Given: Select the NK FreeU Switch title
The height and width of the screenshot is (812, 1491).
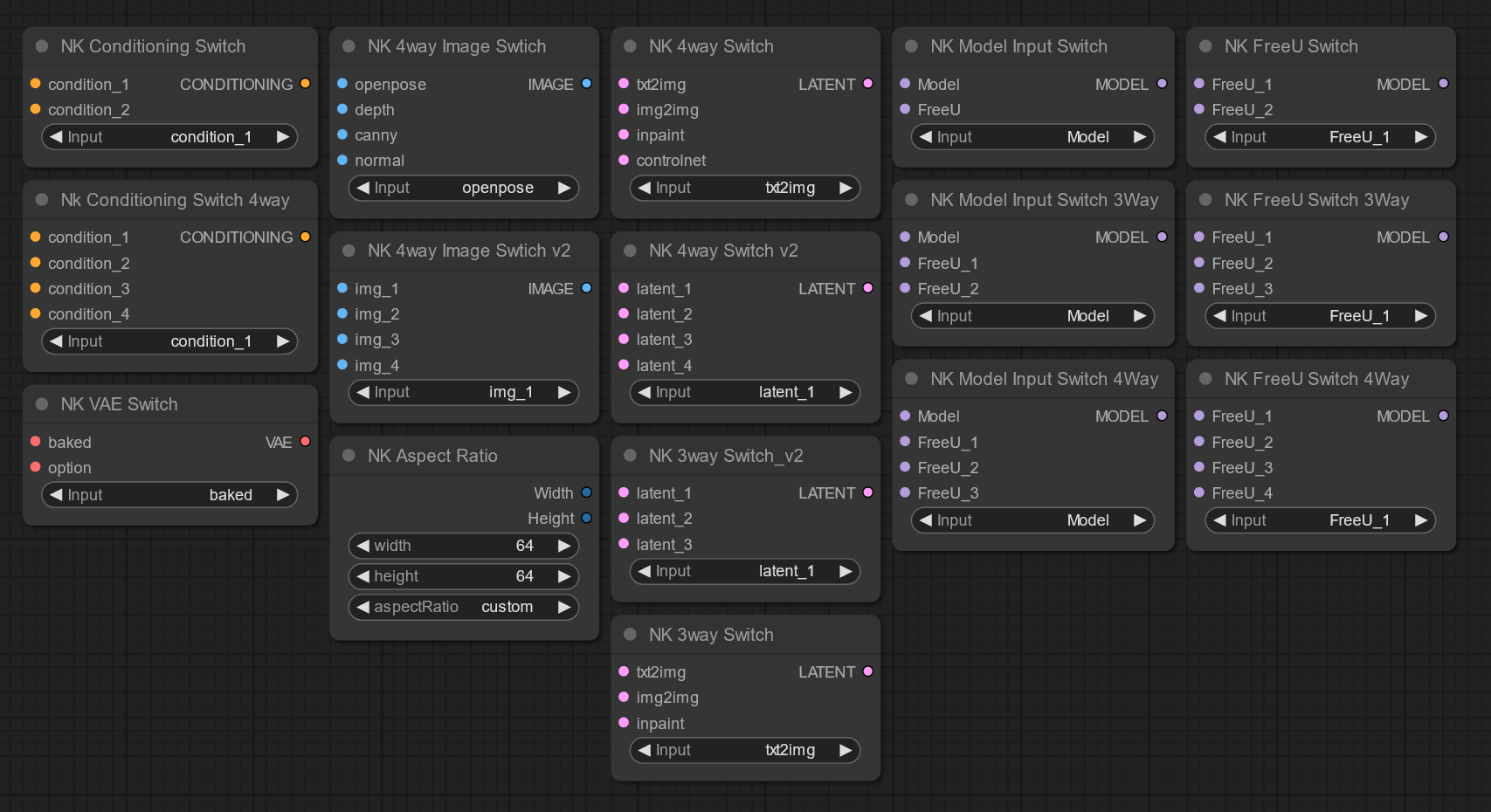Looking at the screenshot, I should click(1291, 46).
